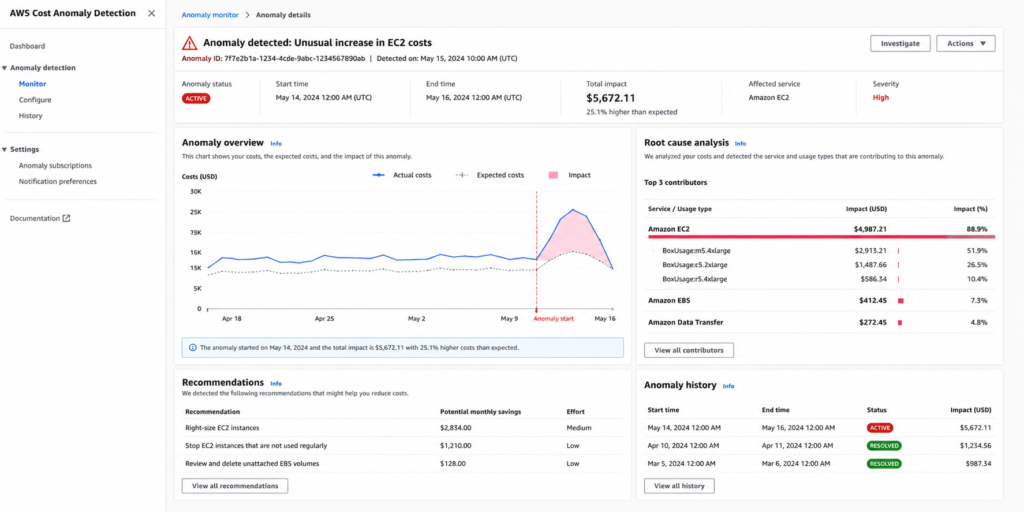Click the info circle icon in anomaly summary banner

click(192, 347)
